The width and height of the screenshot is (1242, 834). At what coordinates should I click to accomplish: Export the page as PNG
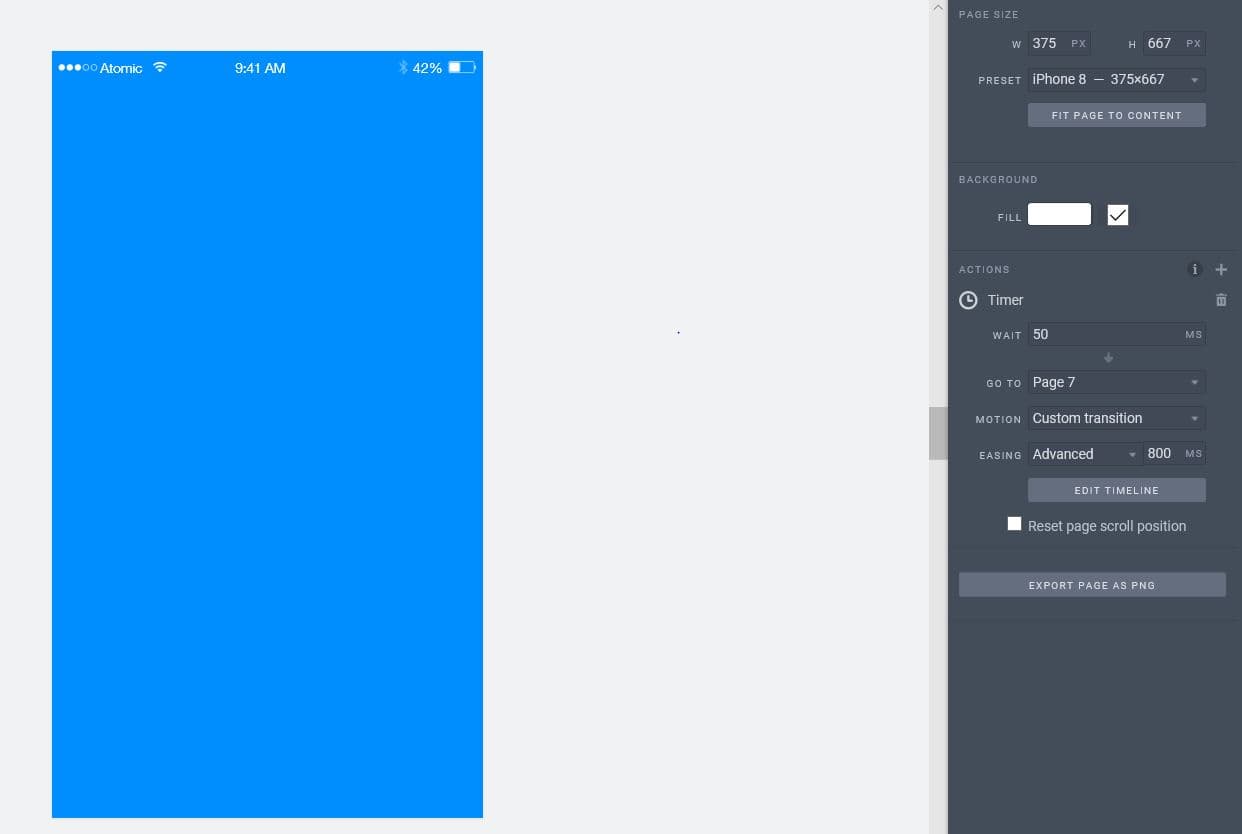click(1092, 585)
